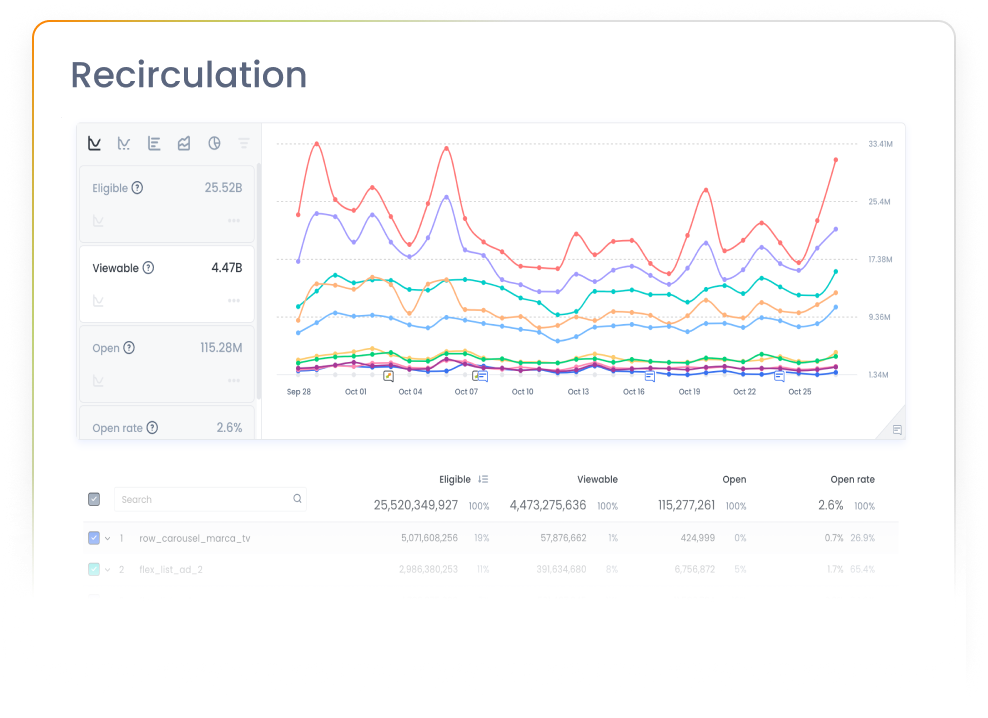The height and width of the screenshot is (718, 988).
Task: Expand the row_carousel_marca_tv row chevron
Action: tap(107, 538)
